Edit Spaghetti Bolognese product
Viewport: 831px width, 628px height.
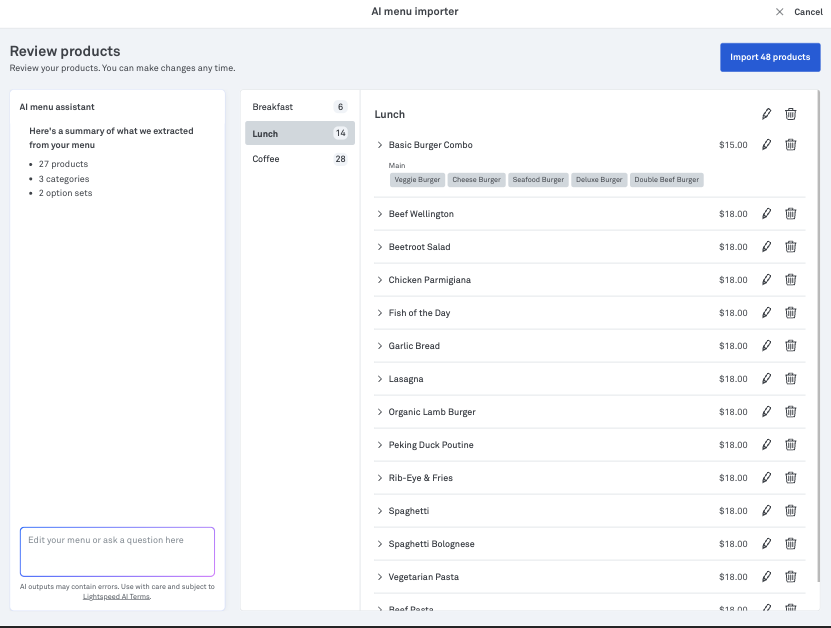[766, 544]
